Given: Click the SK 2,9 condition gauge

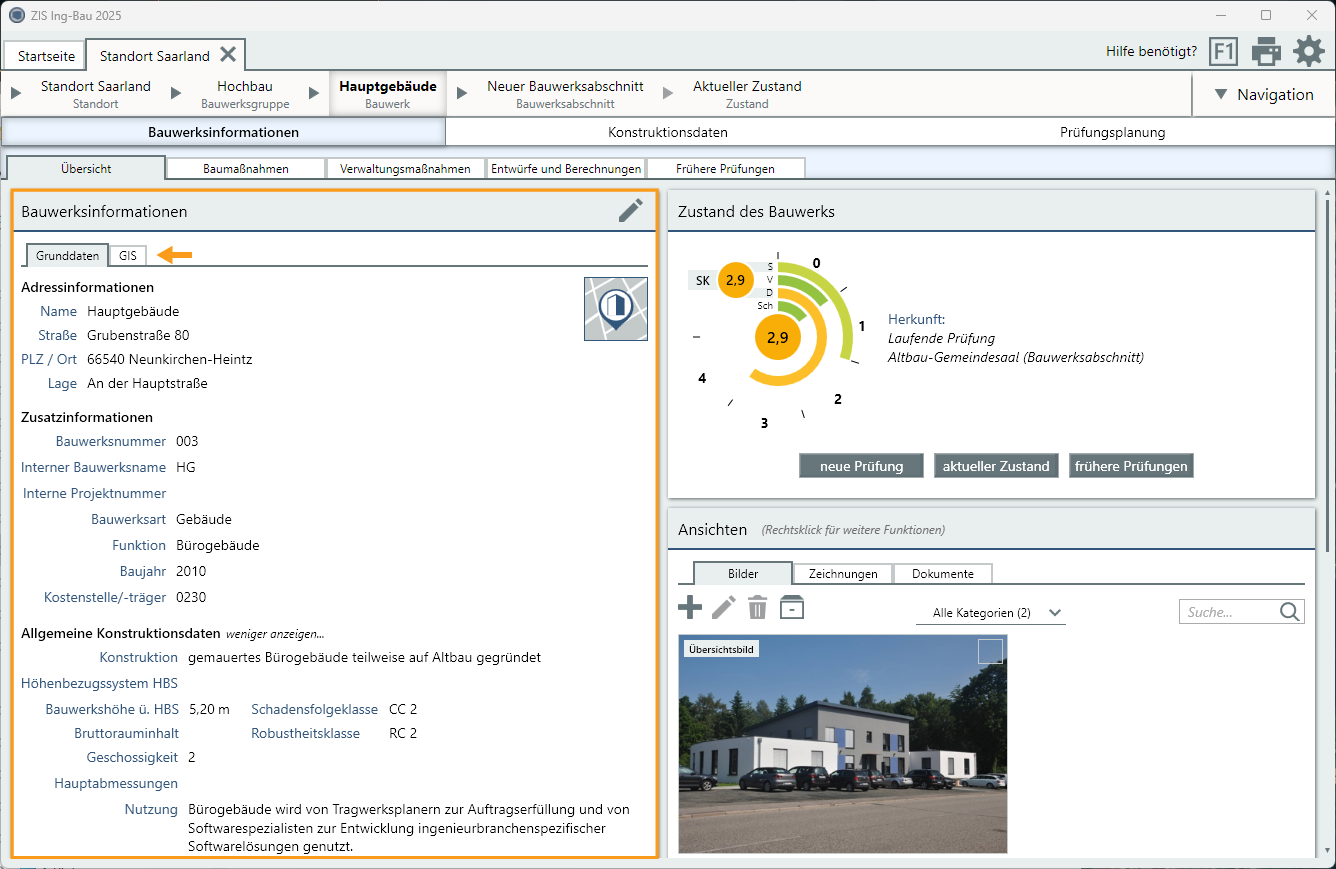Looking at the screenshot, I should coord(737,280).
